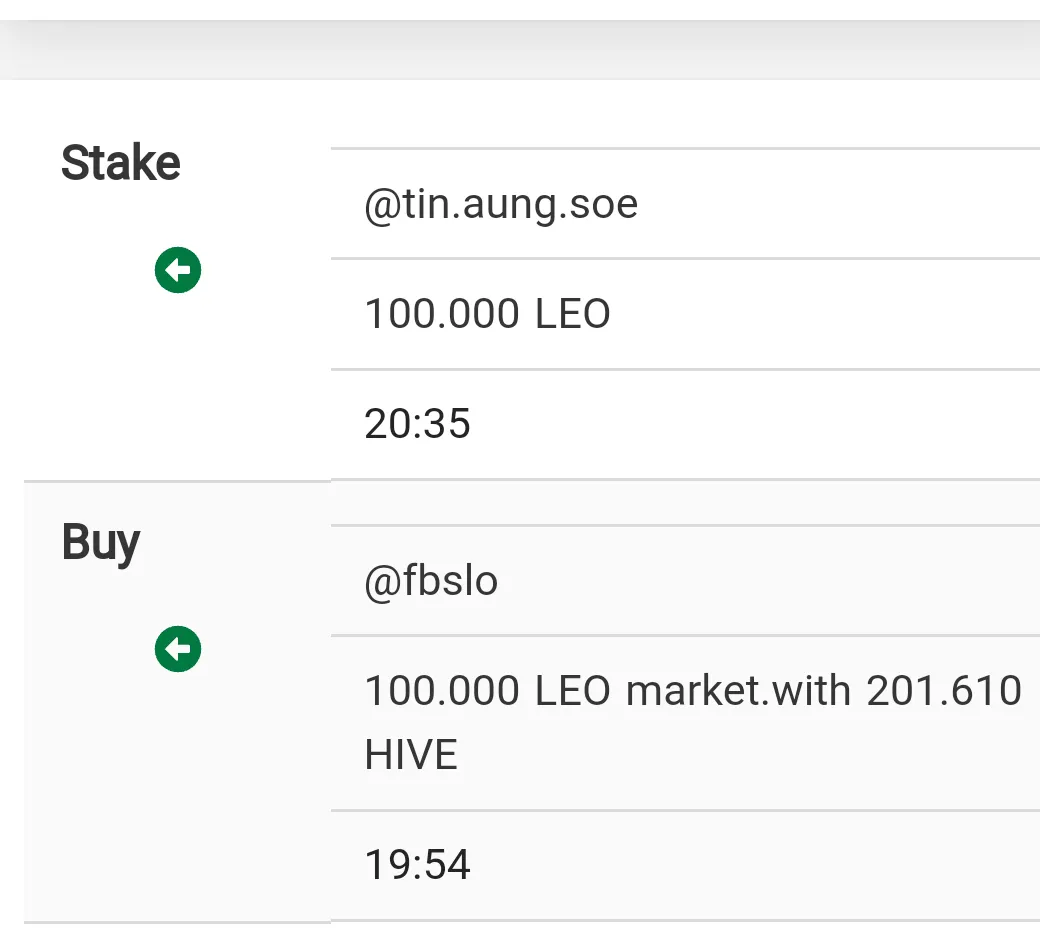Click the LEO token label in Stake row
Image resolution: width=1040 pixels, height=952 pixels.
pos(572,314)
